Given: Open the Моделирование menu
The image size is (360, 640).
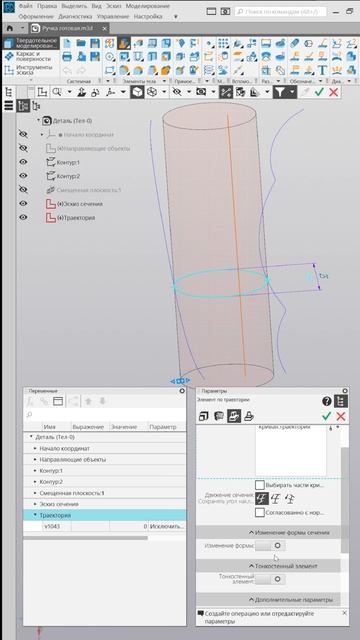Looking at the screenshot, I should click(x=148, y=6).
